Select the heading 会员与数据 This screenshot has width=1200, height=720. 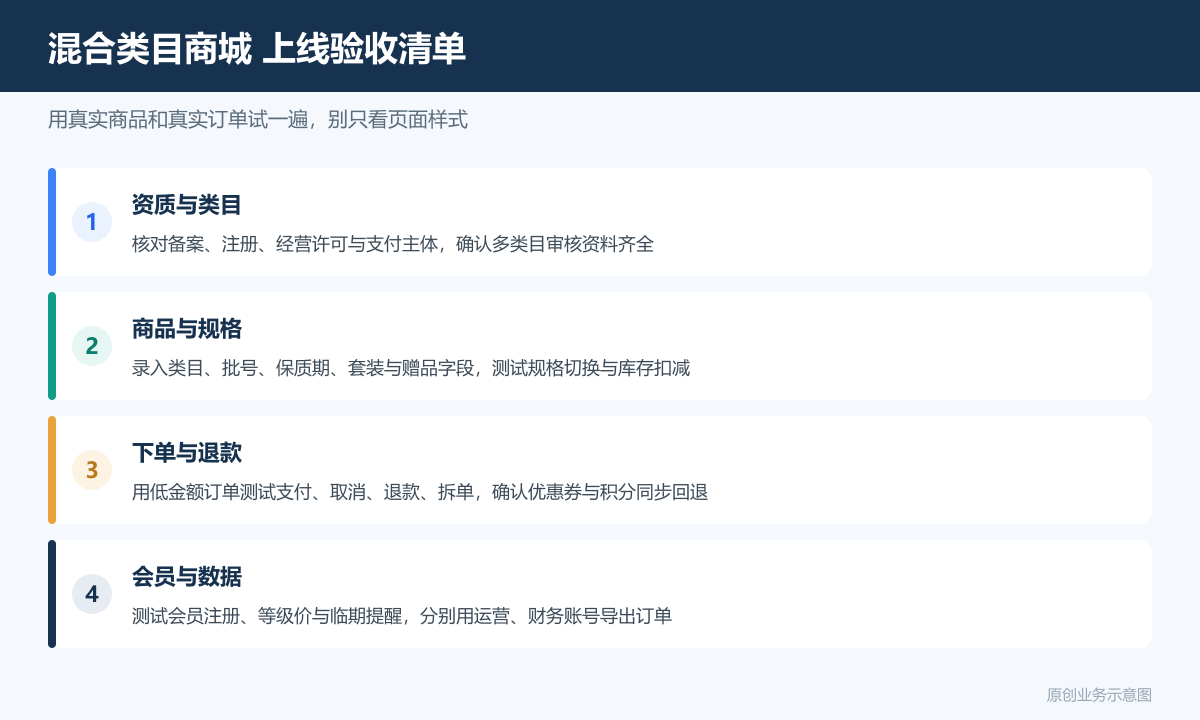click(x=187, y=577)
